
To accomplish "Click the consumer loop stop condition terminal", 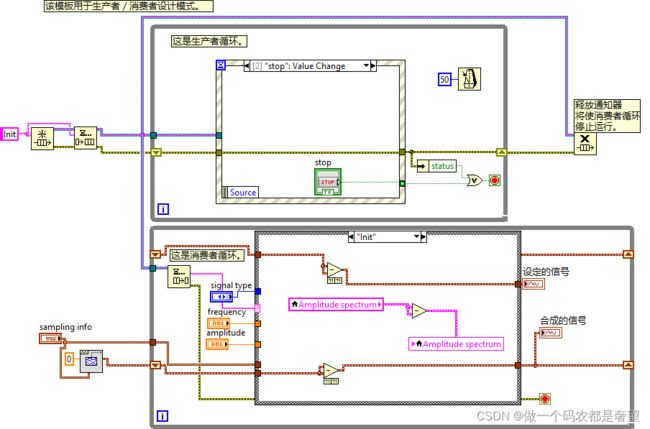I will point(545,399).
